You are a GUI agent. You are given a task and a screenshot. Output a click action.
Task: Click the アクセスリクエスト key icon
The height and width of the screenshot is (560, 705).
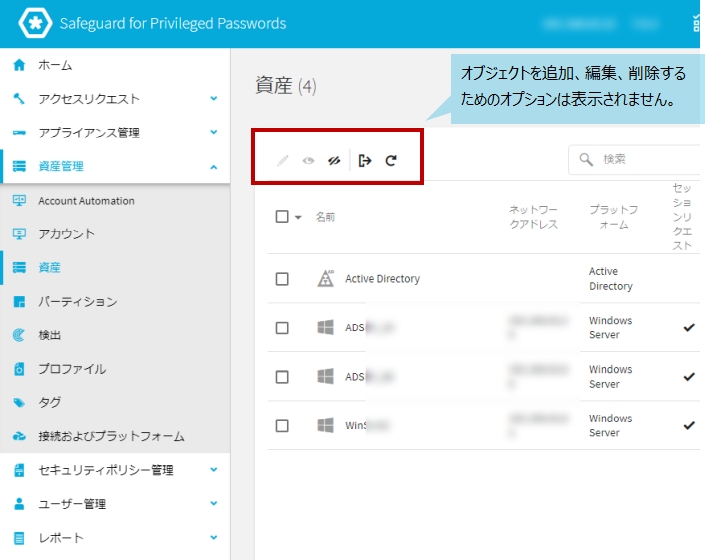(19, 98)
